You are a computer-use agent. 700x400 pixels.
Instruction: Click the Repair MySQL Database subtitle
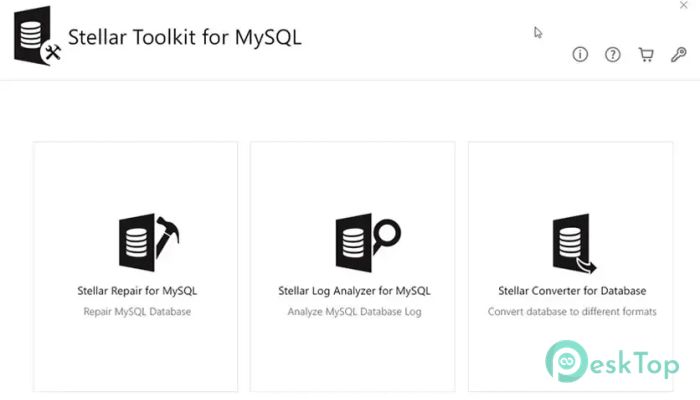point(137,312)
